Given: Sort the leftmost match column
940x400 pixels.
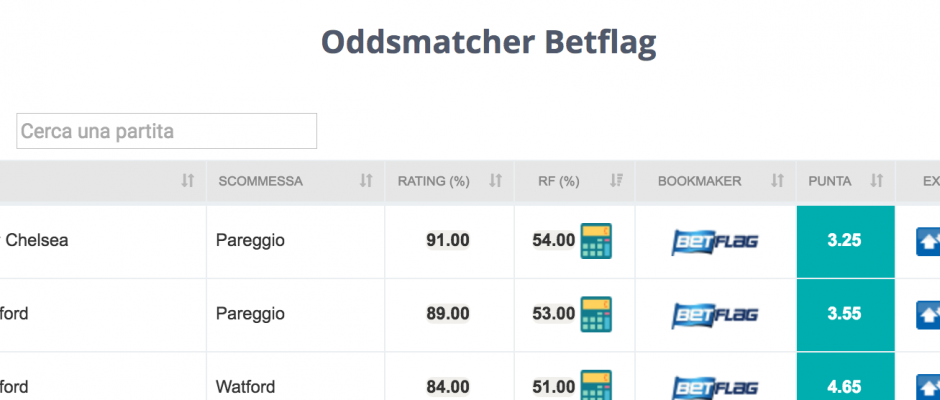Looking at the screenshot, I should coord(188,181).
